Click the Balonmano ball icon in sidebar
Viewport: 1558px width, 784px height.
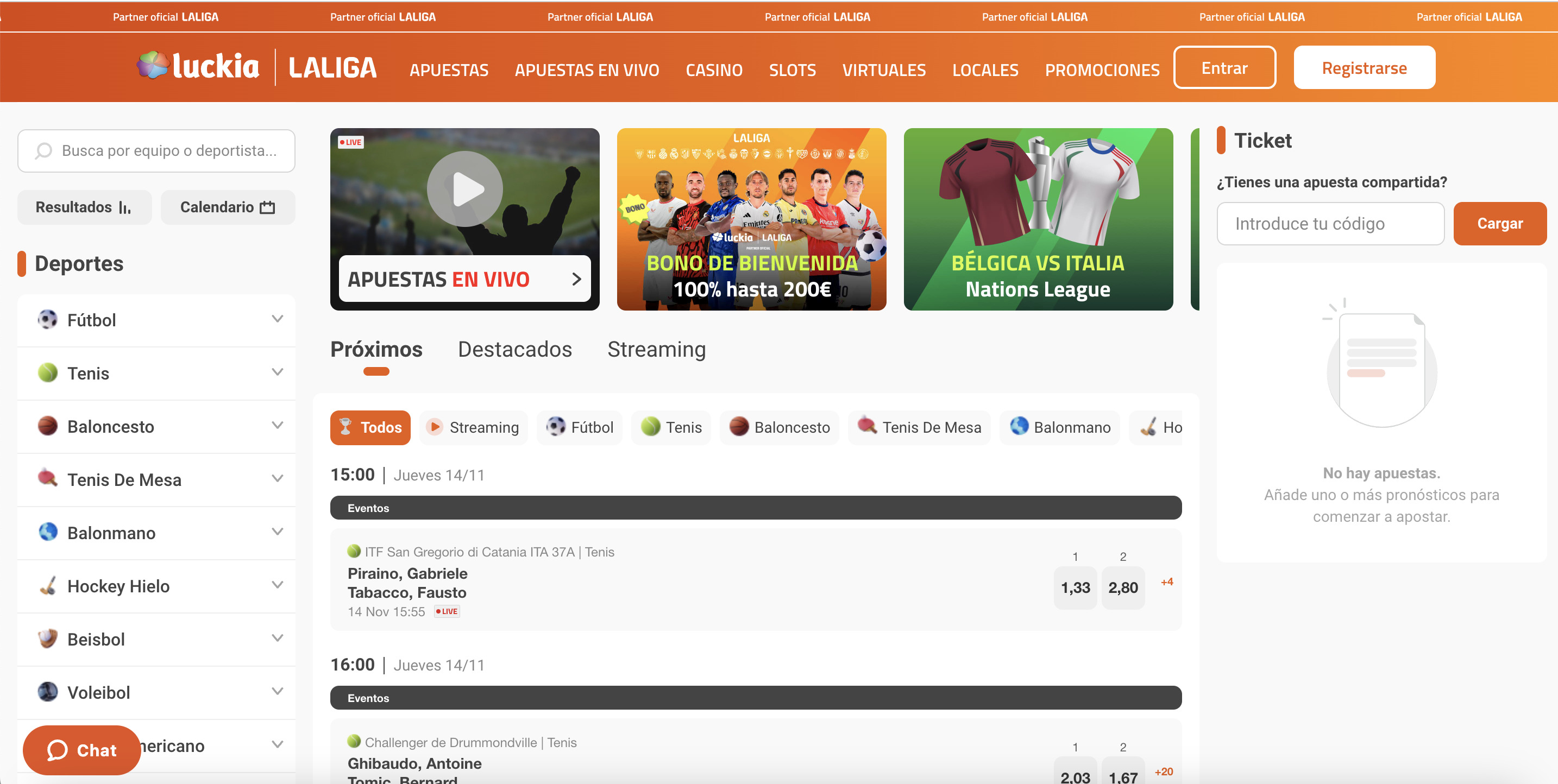(x=48, y=532)
